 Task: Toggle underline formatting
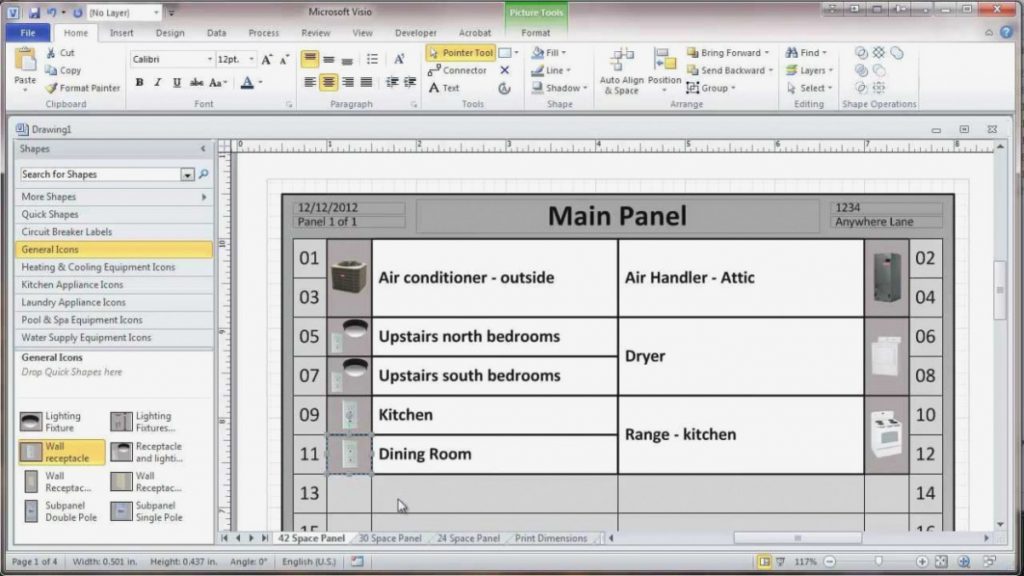click(x=175, y=83)
